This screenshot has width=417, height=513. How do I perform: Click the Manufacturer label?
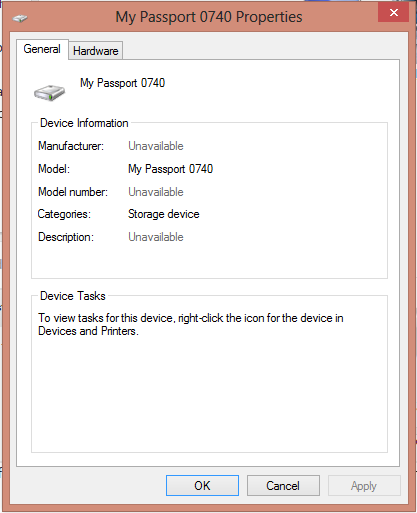71,146
